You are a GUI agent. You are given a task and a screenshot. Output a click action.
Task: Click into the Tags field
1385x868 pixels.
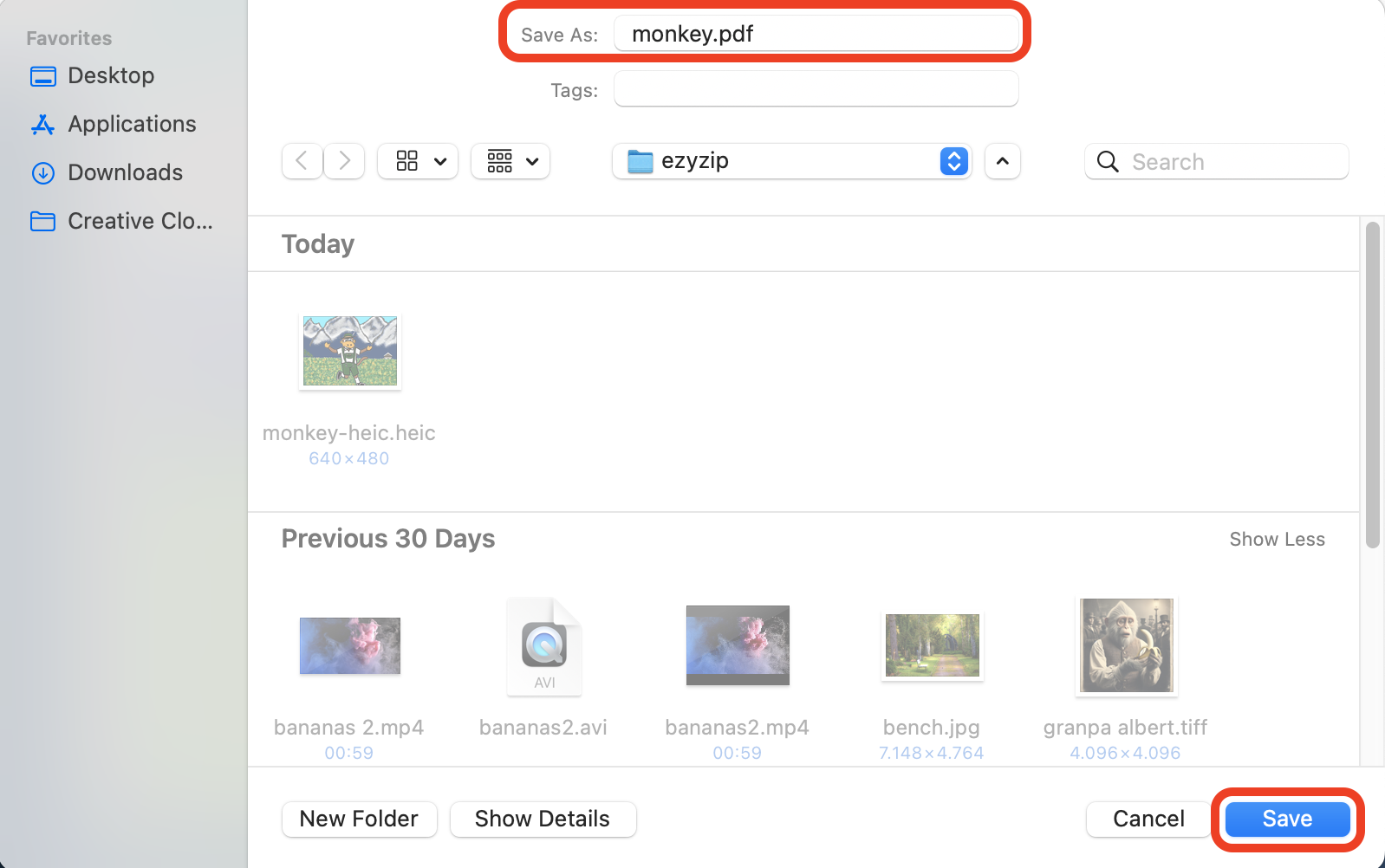click(816, 89)
